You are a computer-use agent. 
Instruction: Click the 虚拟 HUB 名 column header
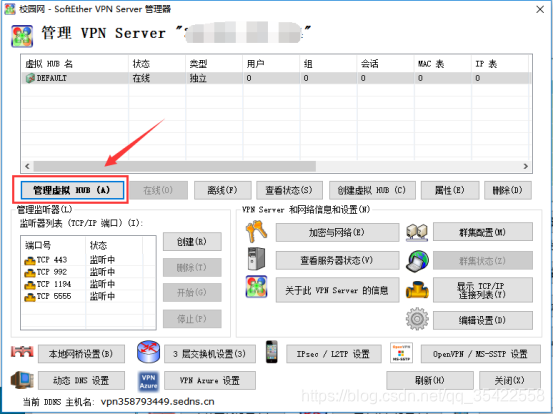pyautogui.click(x=75, y=64)
